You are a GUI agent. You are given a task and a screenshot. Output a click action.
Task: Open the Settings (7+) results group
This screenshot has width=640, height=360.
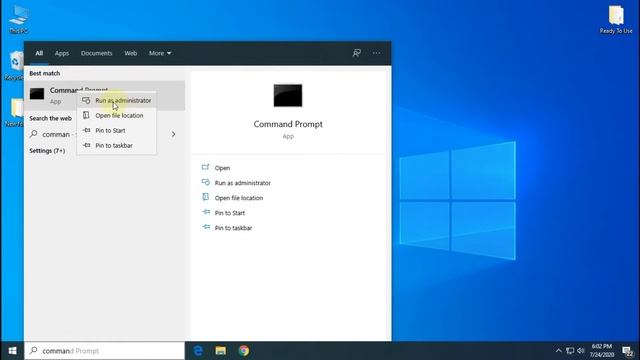[47, 151]
